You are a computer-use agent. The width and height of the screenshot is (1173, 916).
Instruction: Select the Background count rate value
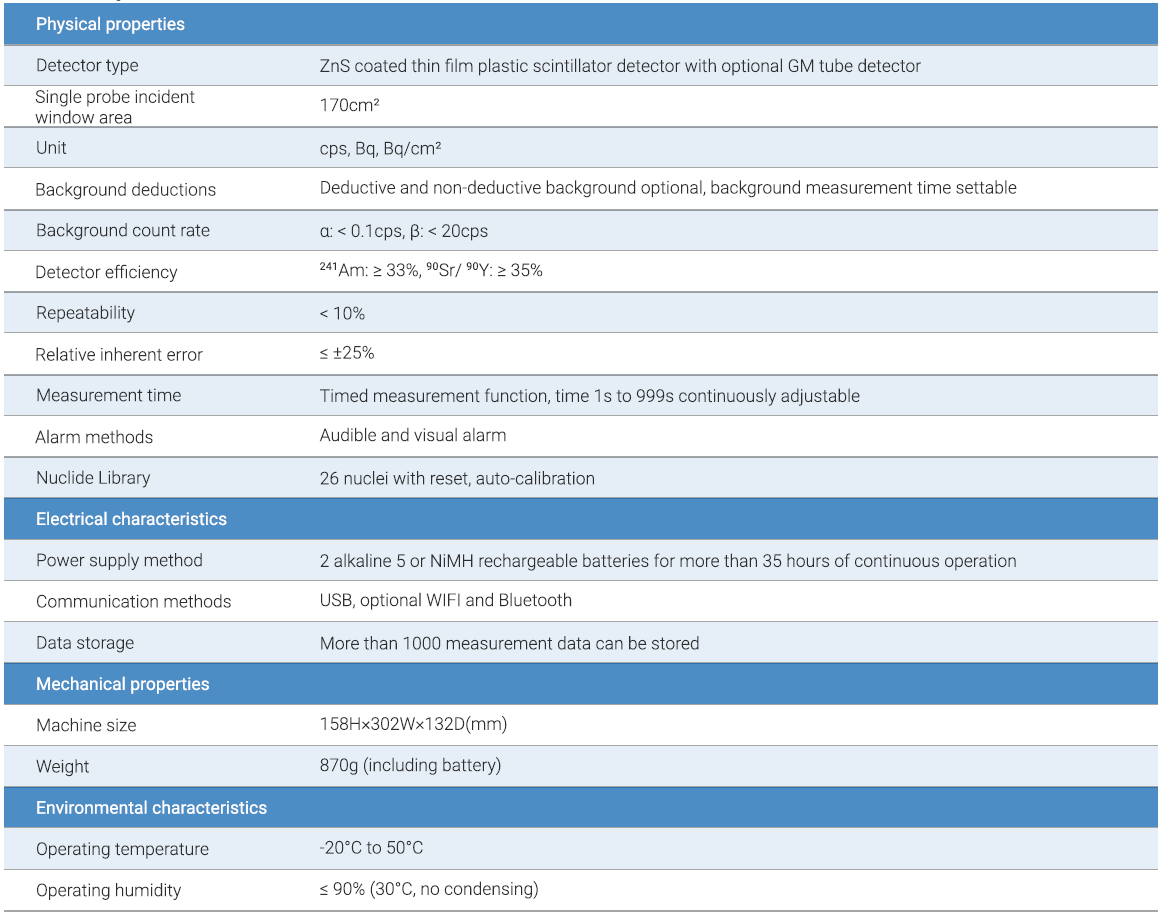pyautogui.click(x=403, y=231)
